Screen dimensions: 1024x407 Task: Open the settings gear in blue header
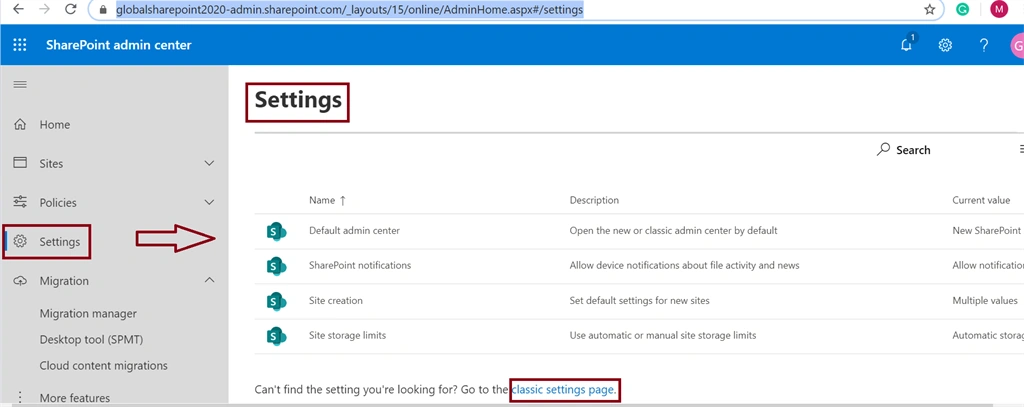pyautogui.click(x=945, y=45)
